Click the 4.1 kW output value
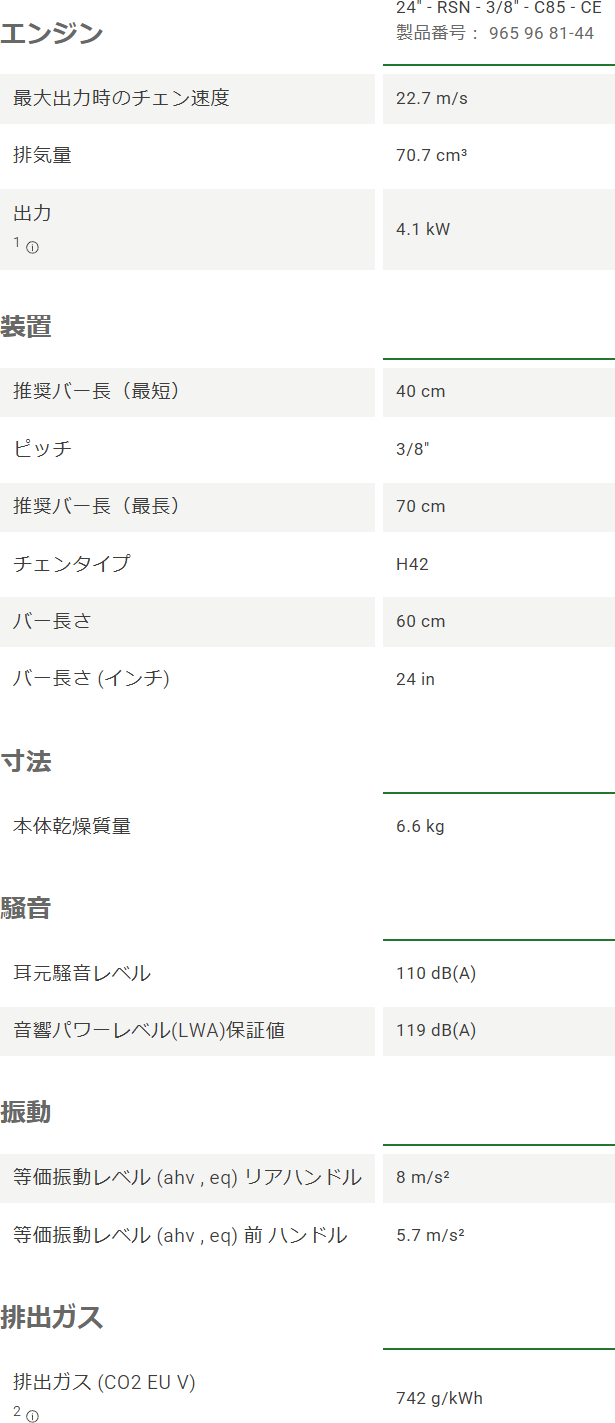 pyautogui.click(x=423, y=229)
